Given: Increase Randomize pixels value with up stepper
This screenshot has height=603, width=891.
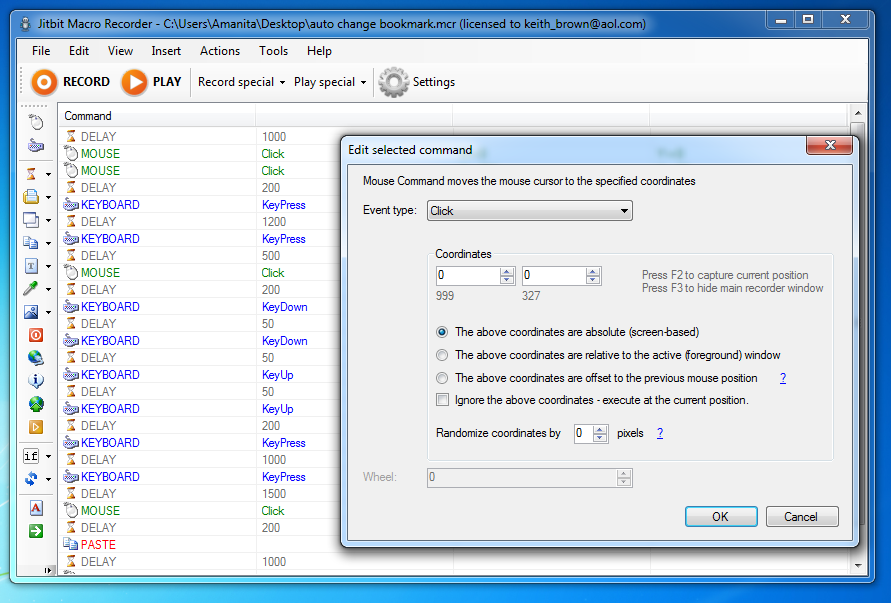Looking at the screenshot, I should point(599,430).
